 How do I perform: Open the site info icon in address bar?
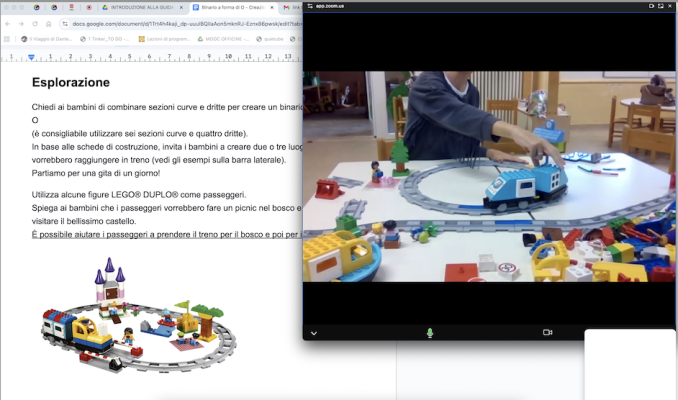pos(65,23)
